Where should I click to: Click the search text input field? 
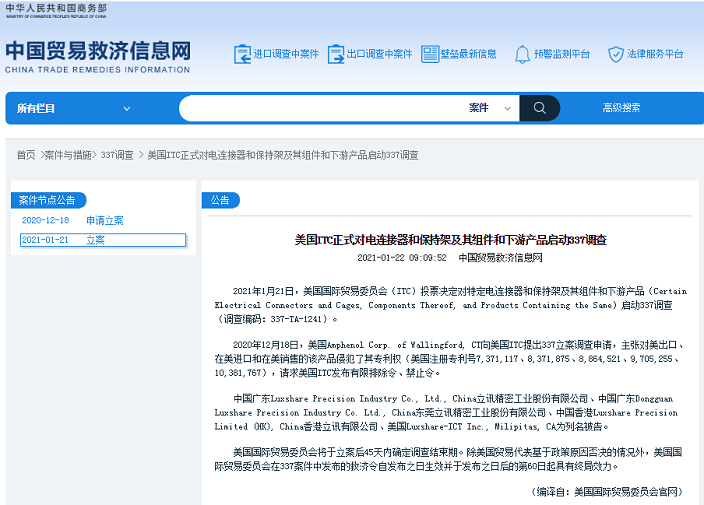pyautogui.click(x=321, y=108)
